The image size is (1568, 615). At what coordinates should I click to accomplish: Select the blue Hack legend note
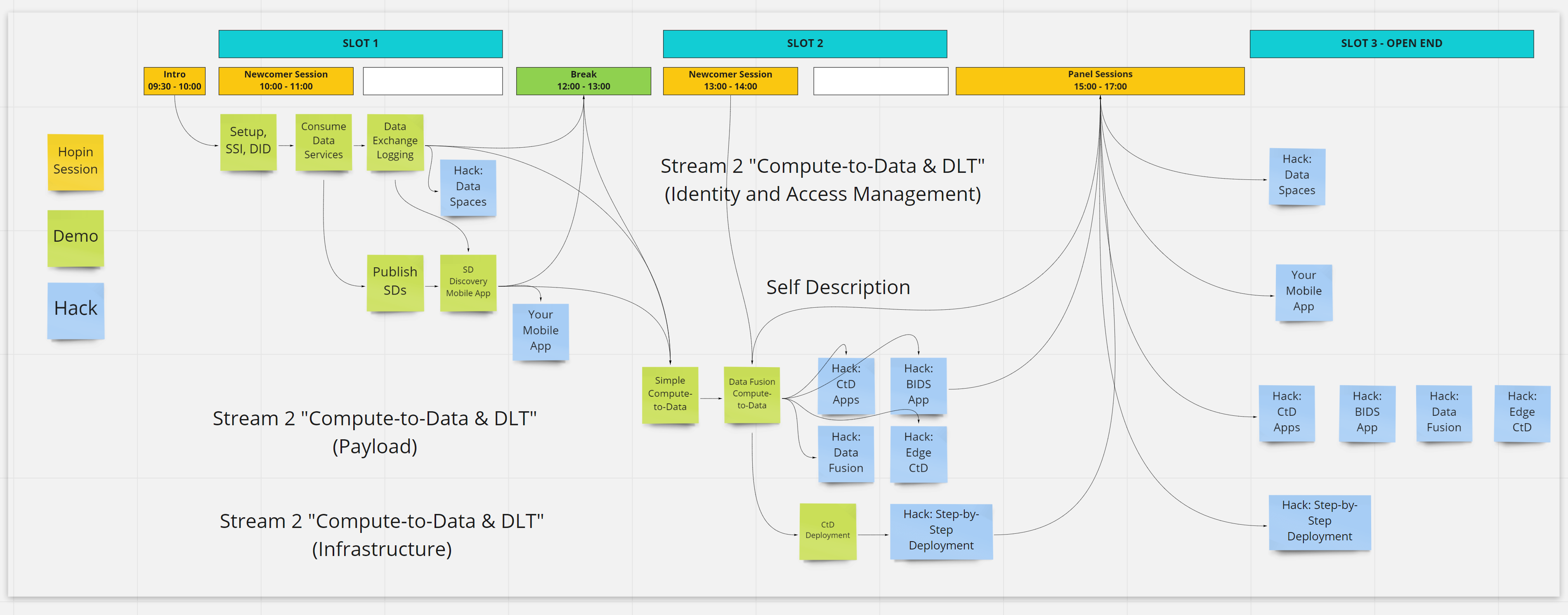point(76,310)
